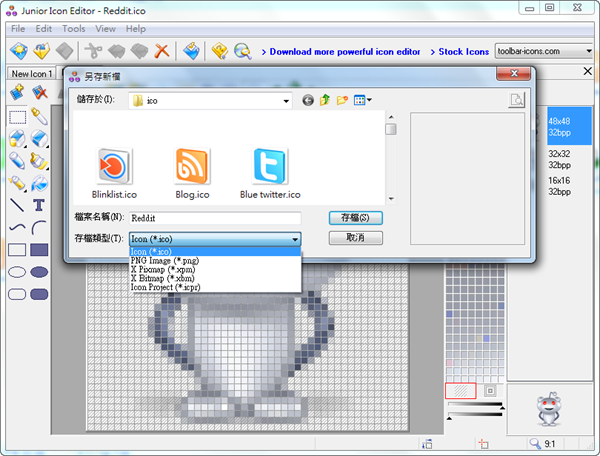Expand the save location ico dropdown
The height and width of the screenshot is (456, 600).
click(x=286, y=101)
